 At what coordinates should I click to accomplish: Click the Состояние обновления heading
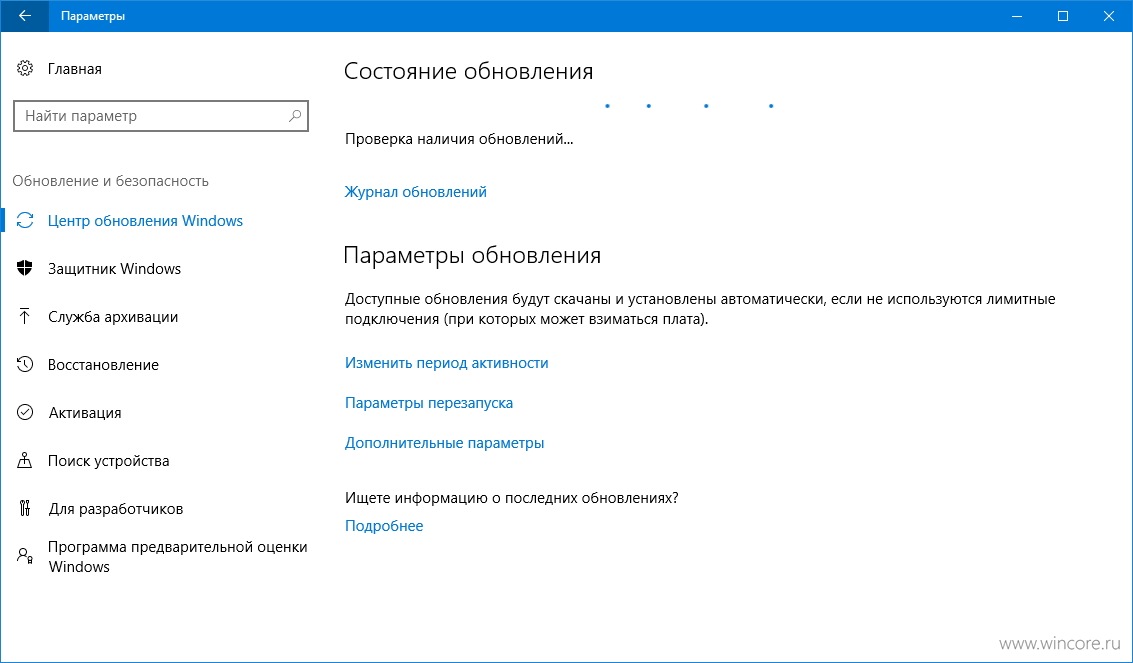click(468, 71)
